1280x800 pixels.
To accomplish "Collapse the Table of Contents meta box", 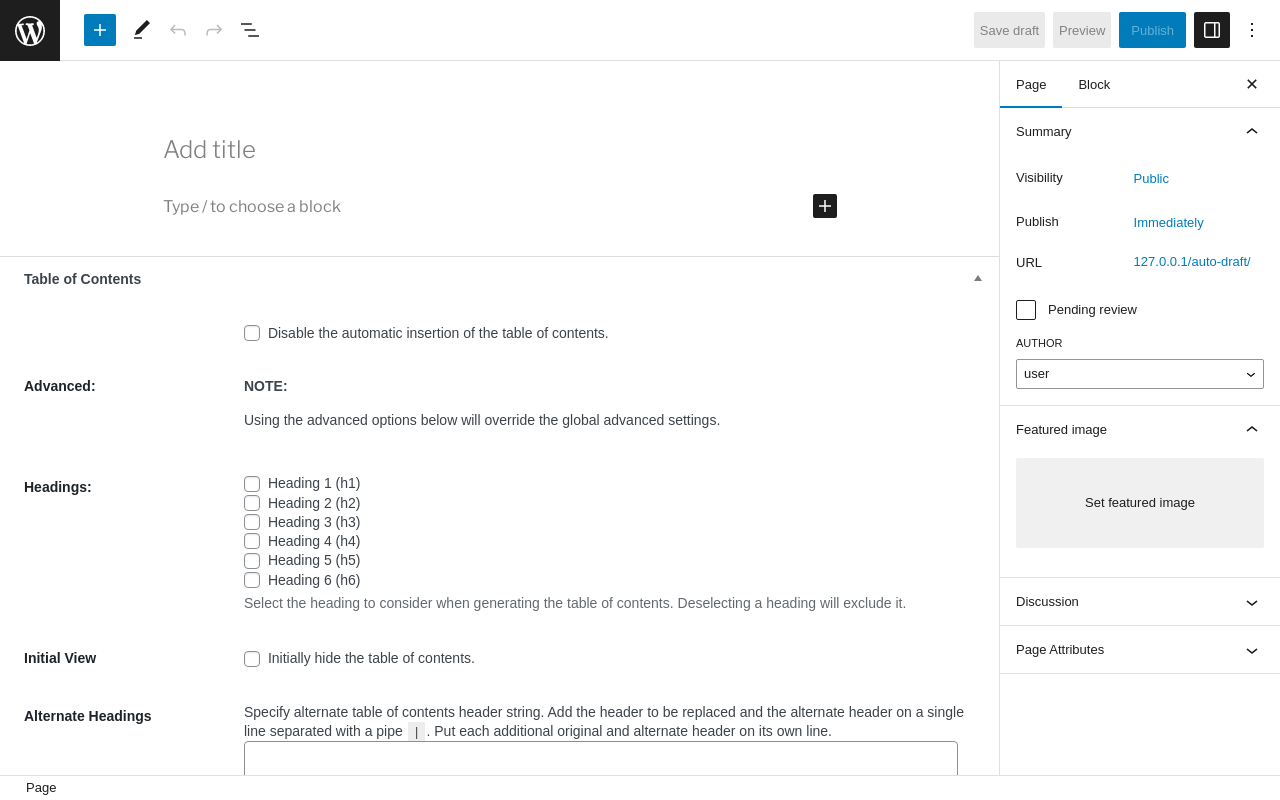I will click(x=978, y=278).
